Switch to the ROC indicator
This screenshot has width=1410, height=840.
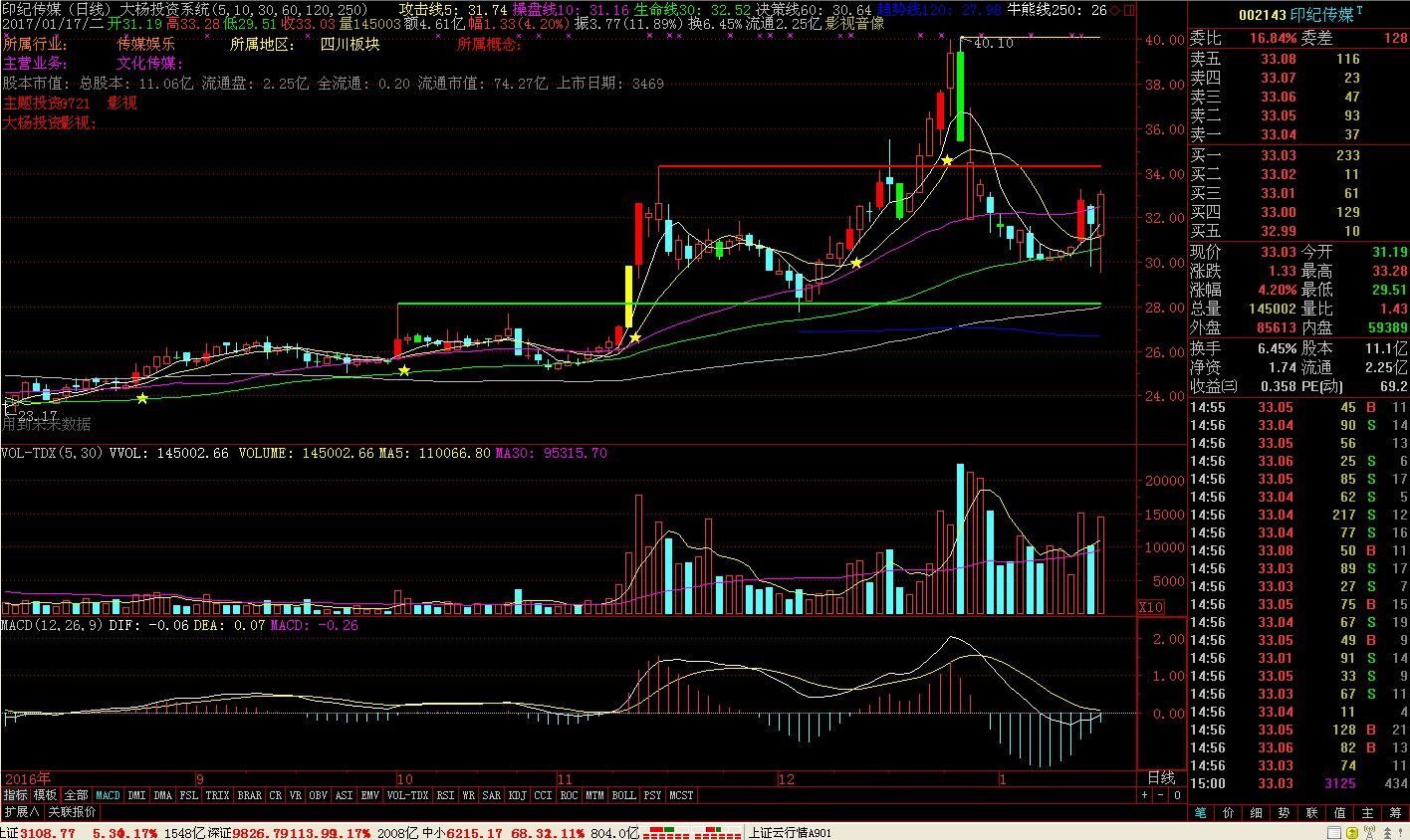[569, 795]
